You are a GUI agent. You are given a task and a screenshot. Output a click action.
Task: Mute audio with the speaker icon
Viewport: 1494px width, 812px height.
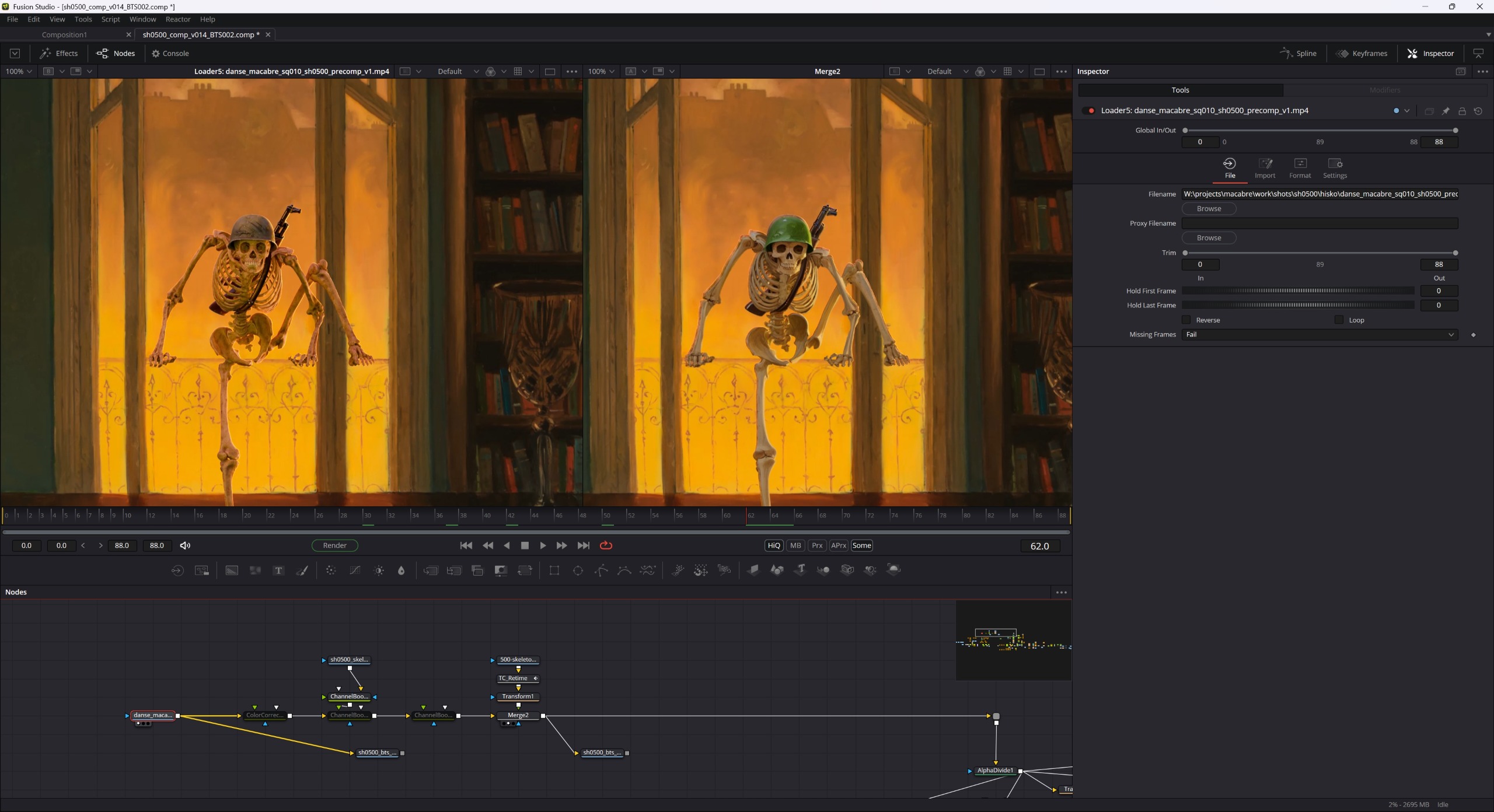point(185,545)
